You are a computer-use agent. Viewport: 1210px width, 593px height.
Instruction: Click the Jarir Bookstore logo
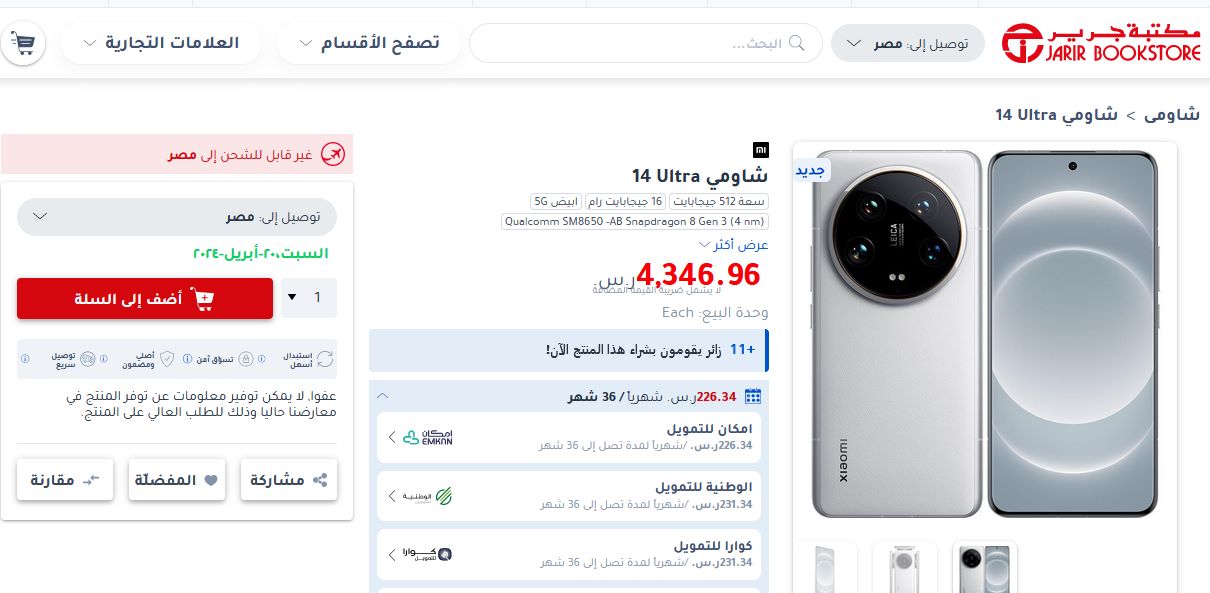pos(1101,43)
